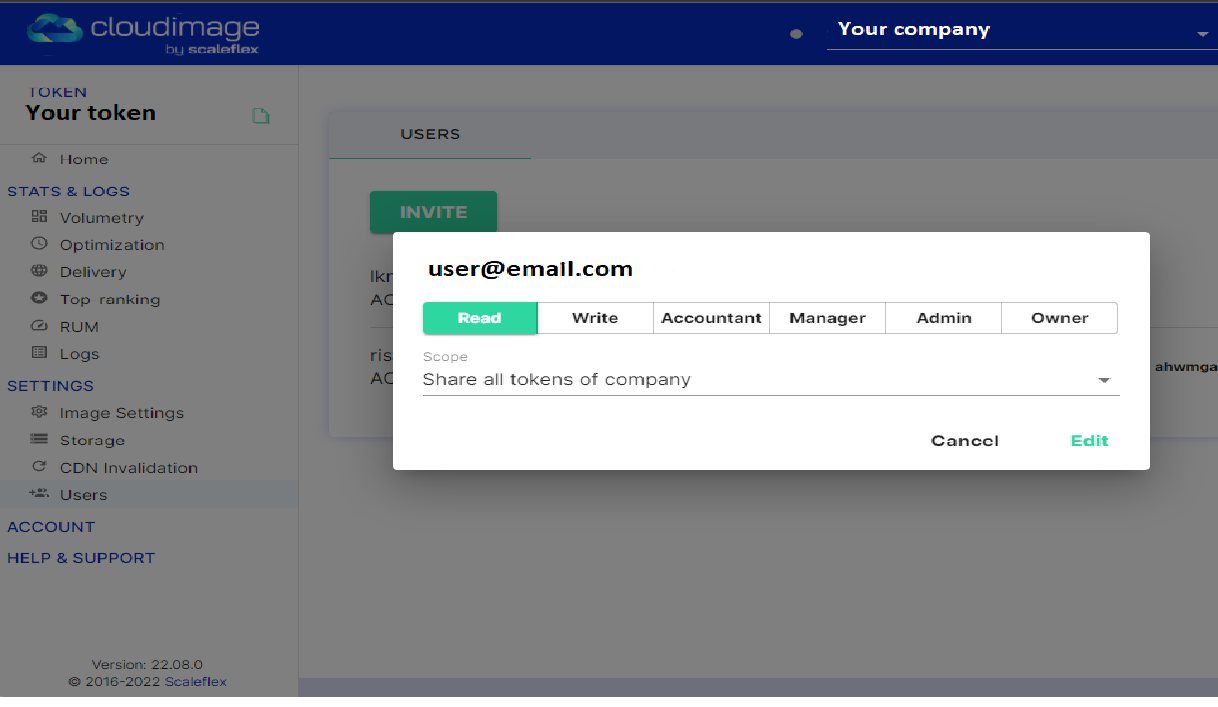Viewport: 1218px width, 707px height.
Task: Go to CDN Invalidation page
Action: point(128,467)
